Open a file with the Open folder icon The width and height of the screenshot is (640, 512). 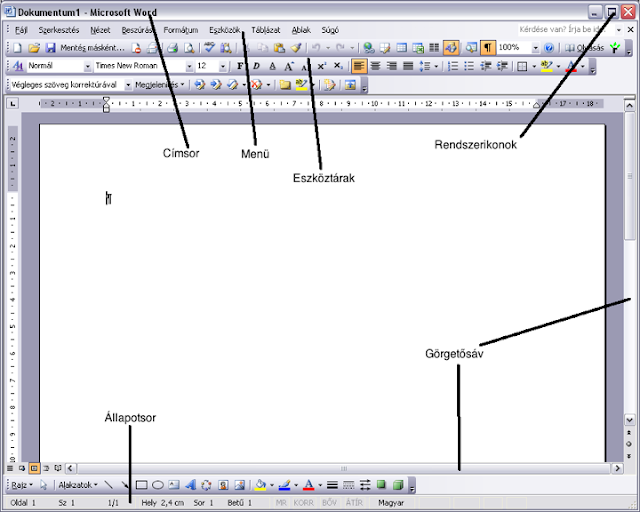tap(33, 48)
